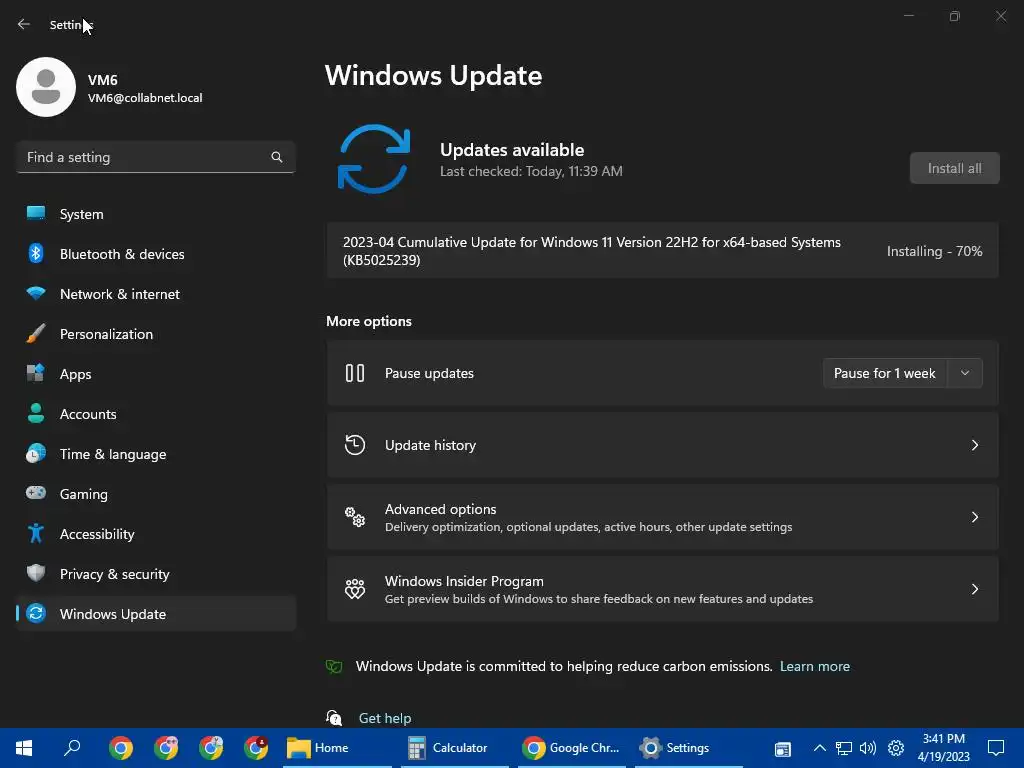Click the Windows Update sync icon in sidebar
Viewport: 1024px width, 768px height.
pyautogui.click(x=36, y=613)
